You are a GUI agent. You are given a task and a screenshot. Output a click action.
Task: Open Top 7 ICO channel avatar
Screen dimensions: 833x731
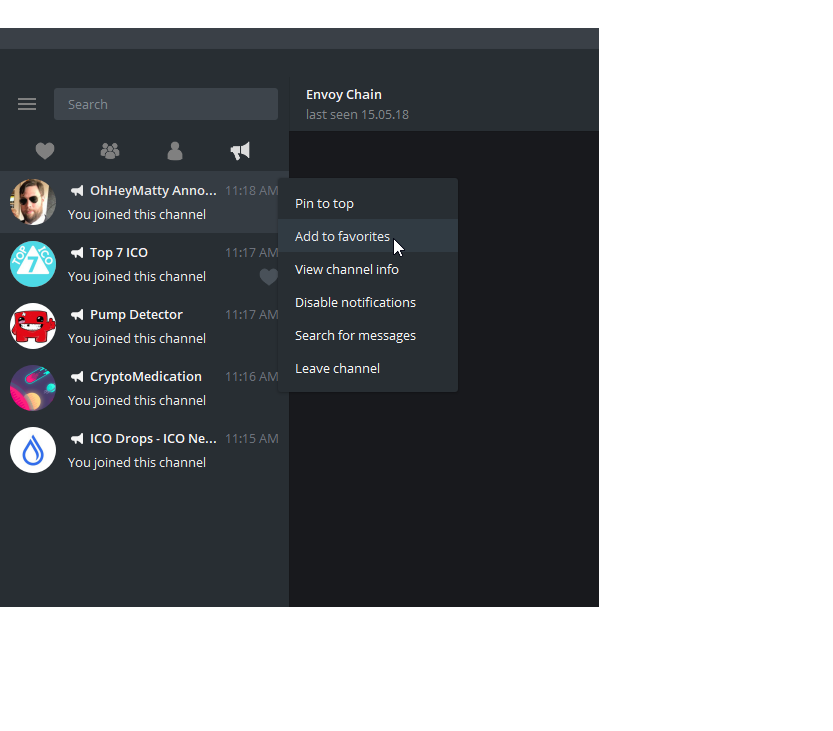[33, 264]
